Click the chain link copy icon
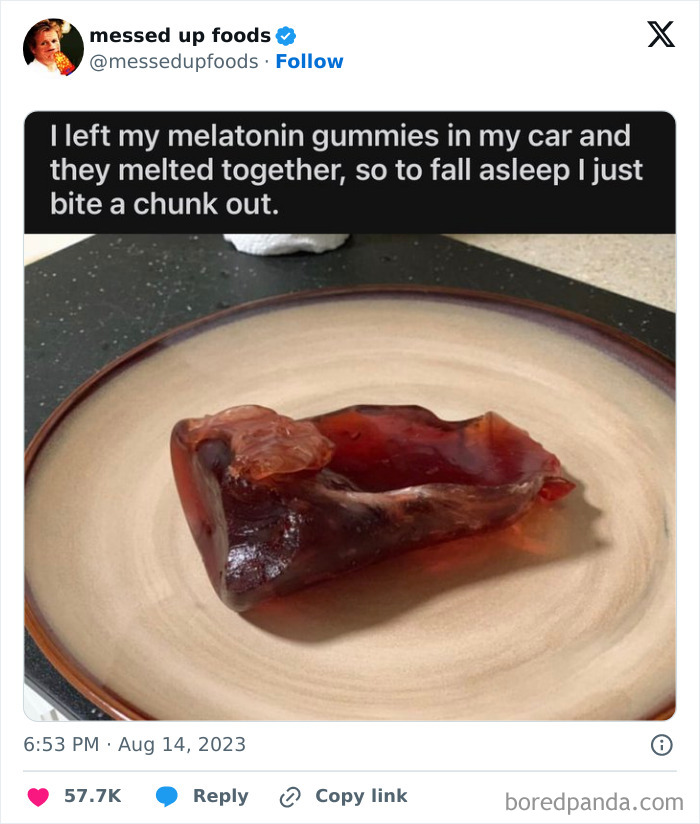This screenshot has height=824, width=700. coord(290,797)
